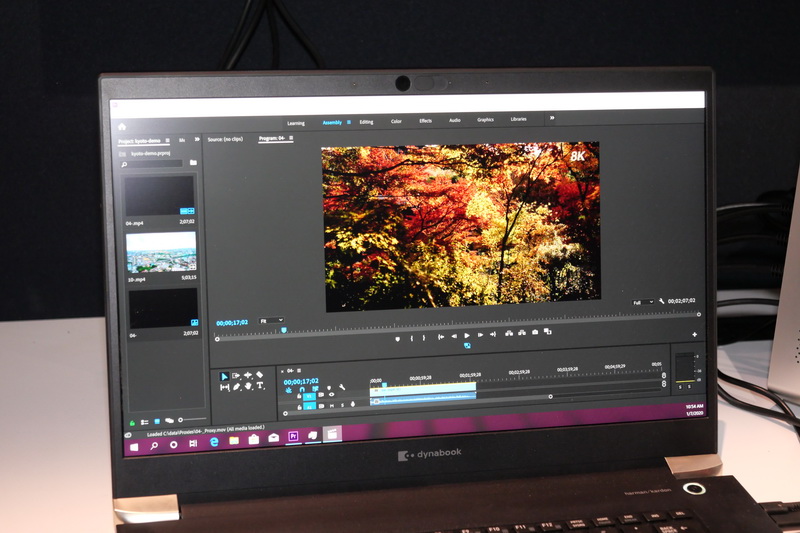Switch to the Learning workspace
This screenshot has height=533, width=800.
pos(296,123)
